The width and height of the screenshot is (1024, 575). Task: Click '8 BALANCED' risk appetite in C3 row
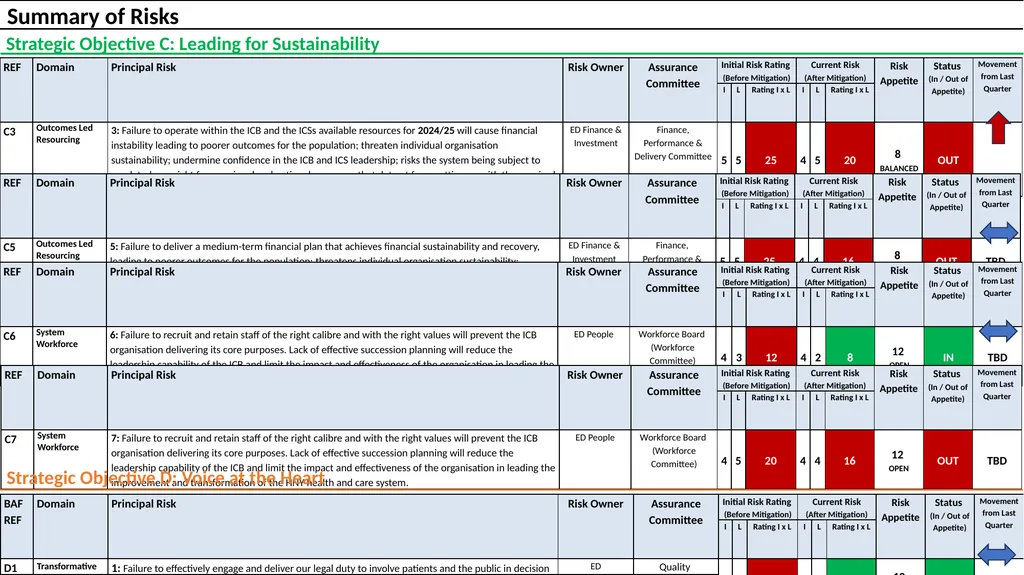click(899, 160)
